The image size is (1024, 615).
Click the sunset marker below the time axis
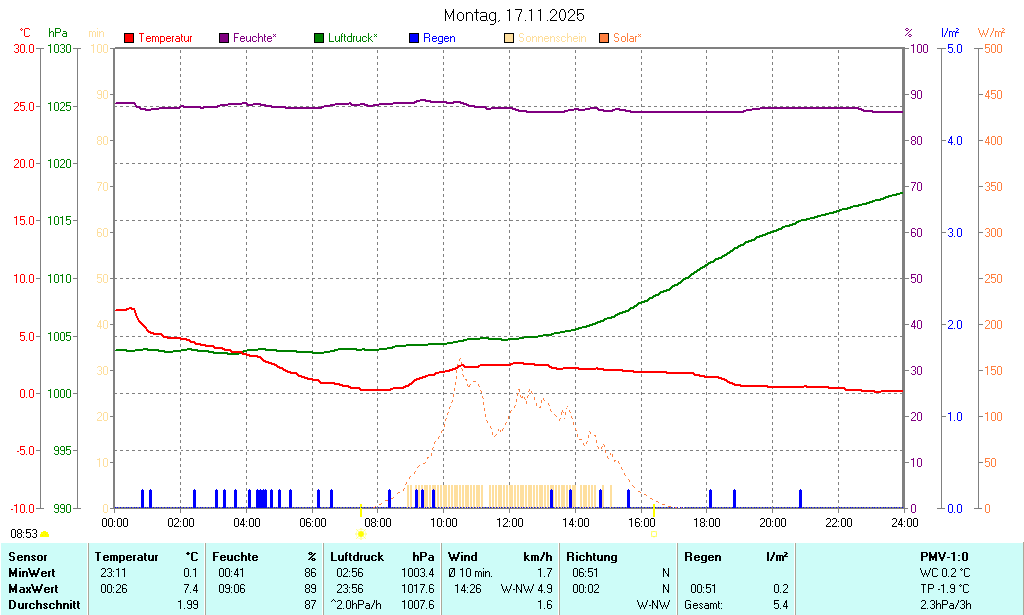[x=654, y=534]
